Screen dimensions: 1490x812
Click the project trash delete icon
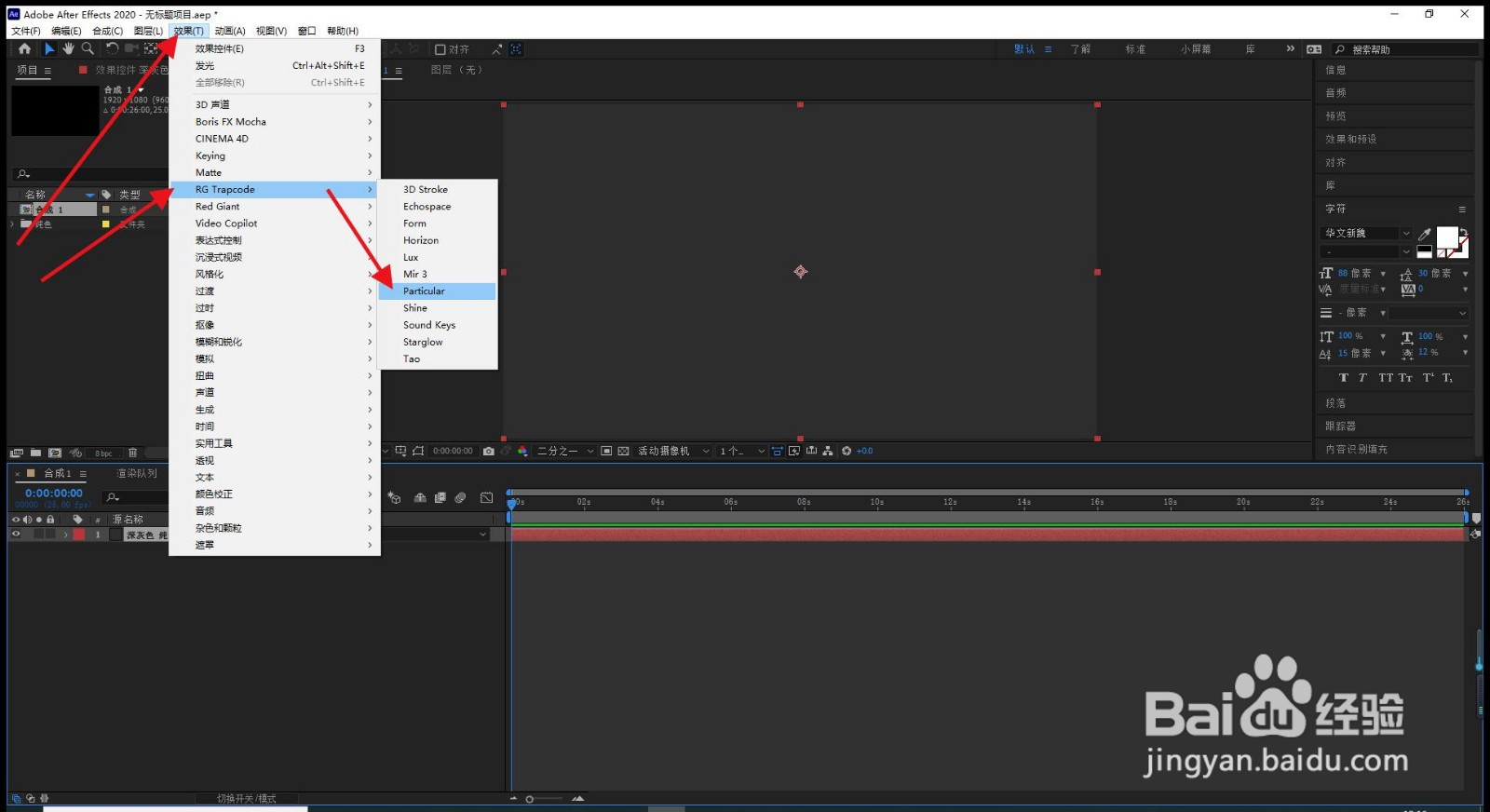[133, 453]
